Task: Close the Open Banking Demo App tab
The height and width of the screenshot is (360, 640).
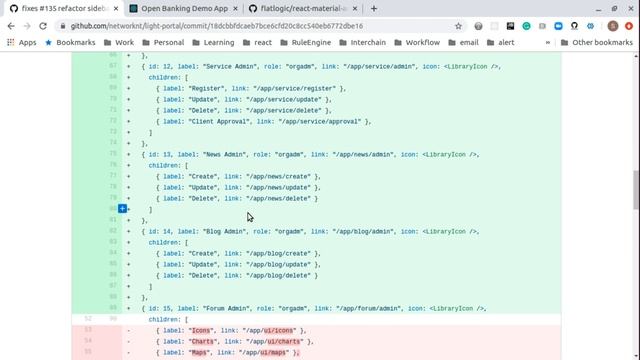Action: point(236,9)
